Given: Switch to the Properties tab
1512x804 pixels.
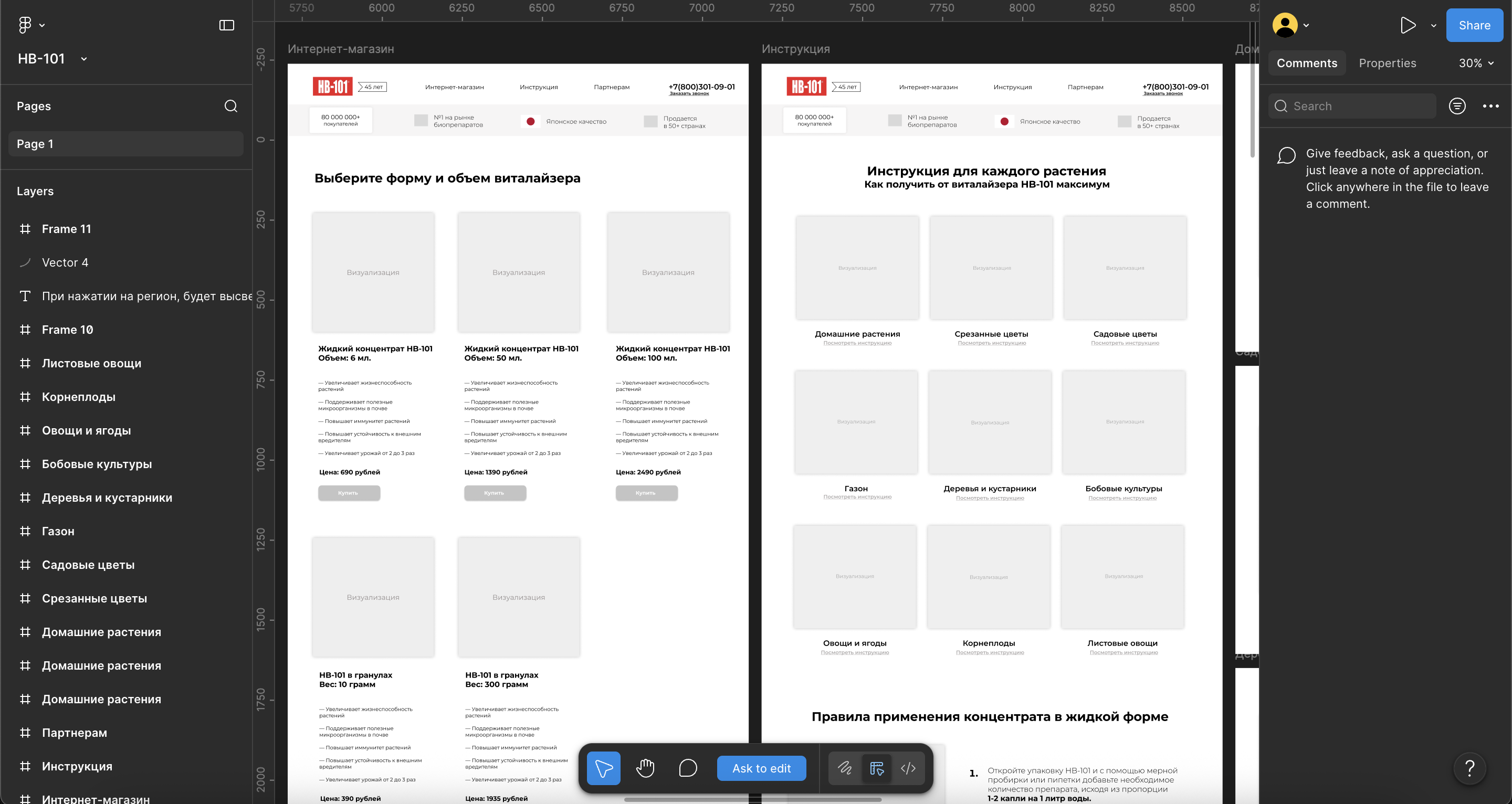Looking at the screenshot, I should (1388, 63).
